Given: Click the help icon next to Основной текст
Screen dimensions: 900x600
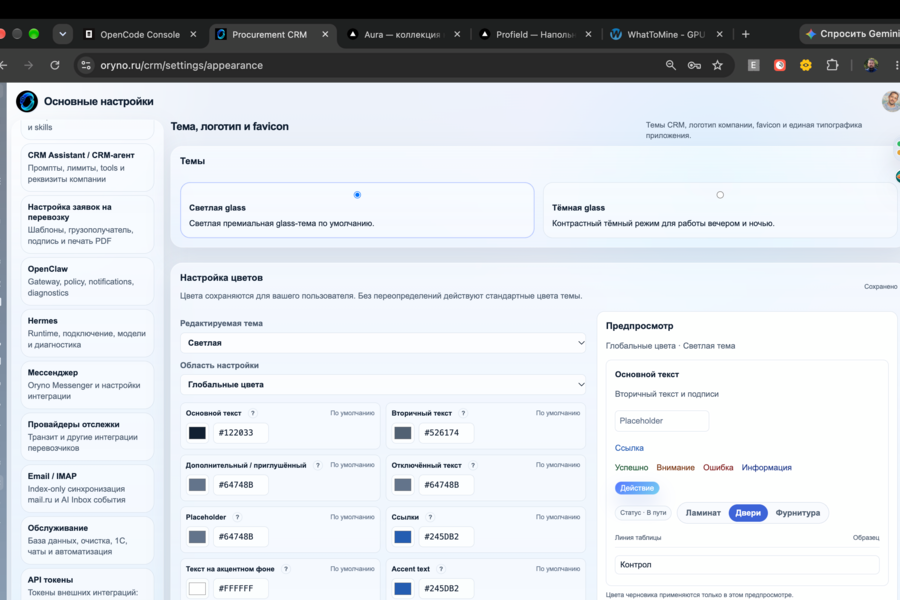Looking at the screenshot, I should 253,413.
